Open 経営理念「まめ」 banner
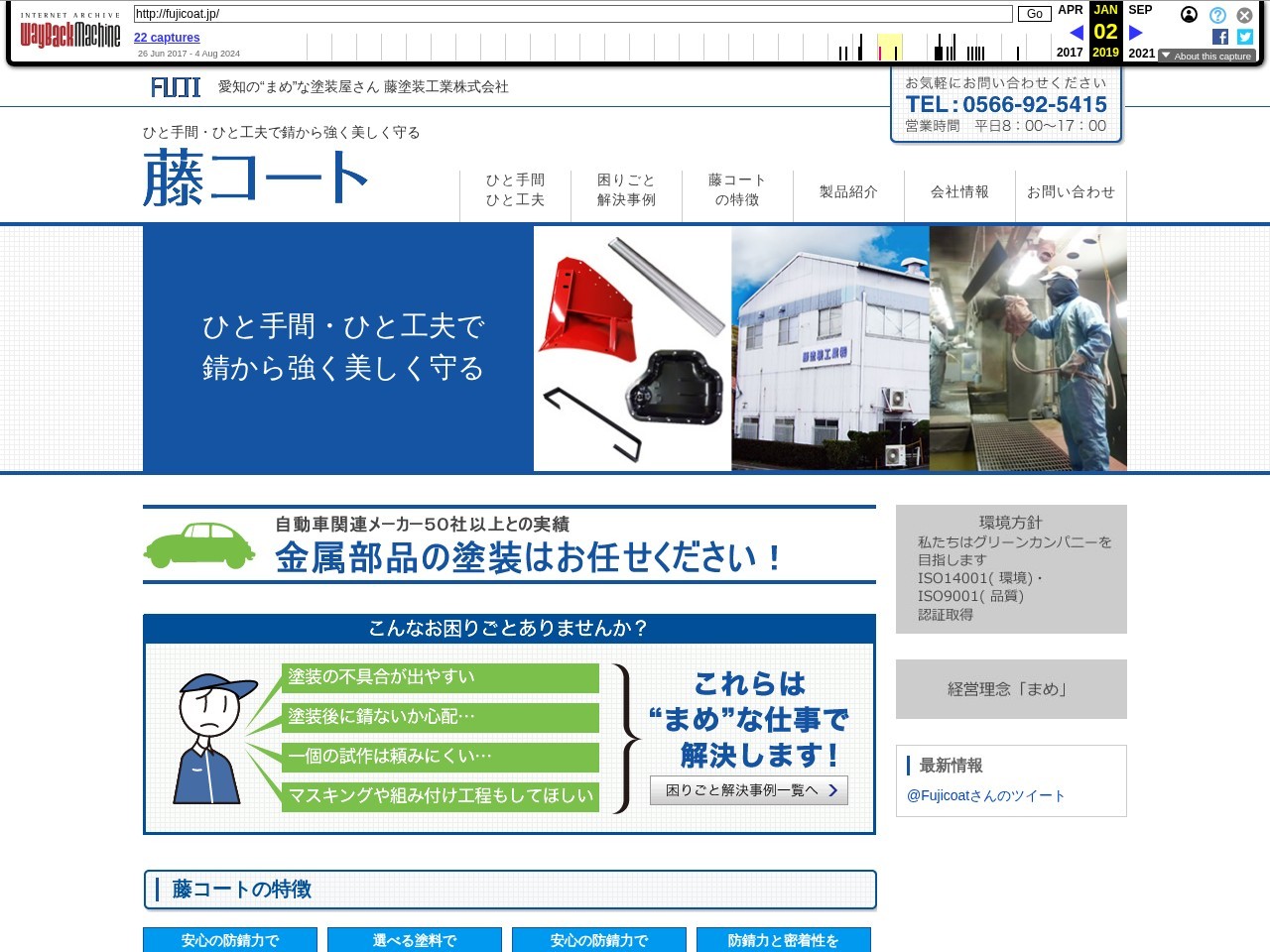The height and width of the screenshot is (952, 1270). click(x=1011, y=689)
